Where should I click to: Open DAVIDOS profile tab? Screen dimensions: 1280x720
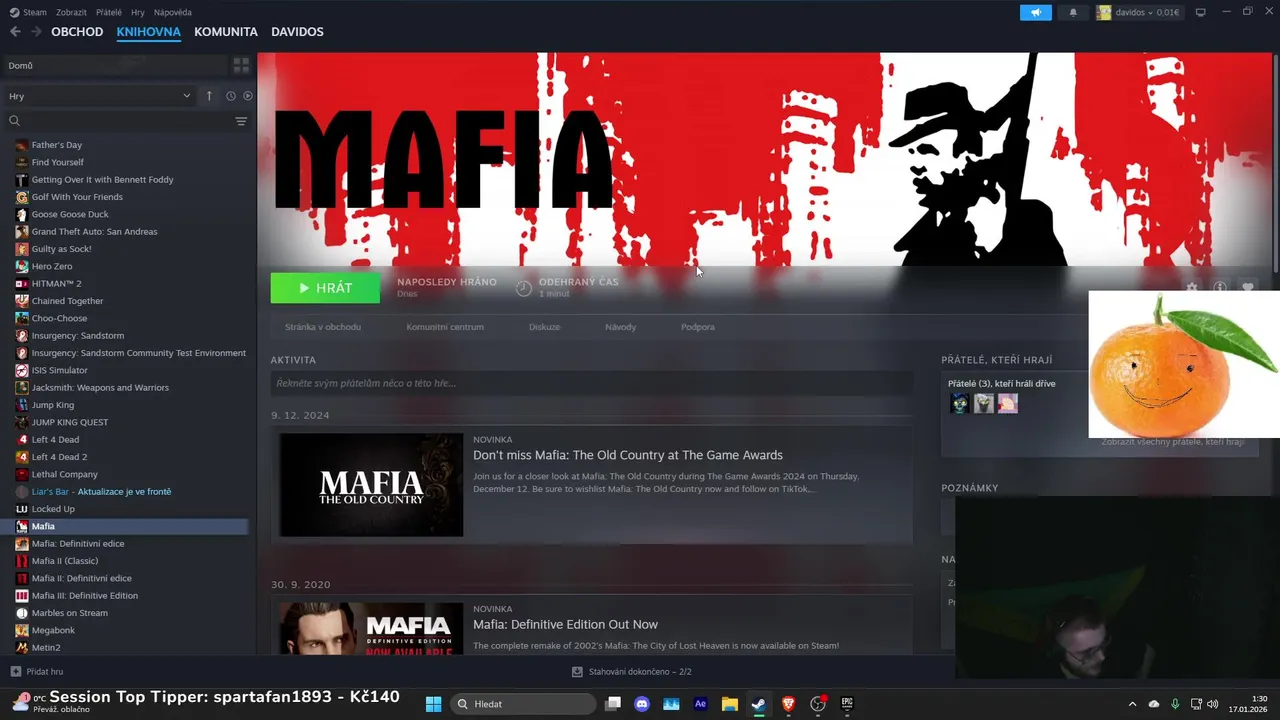pos(297,32)
